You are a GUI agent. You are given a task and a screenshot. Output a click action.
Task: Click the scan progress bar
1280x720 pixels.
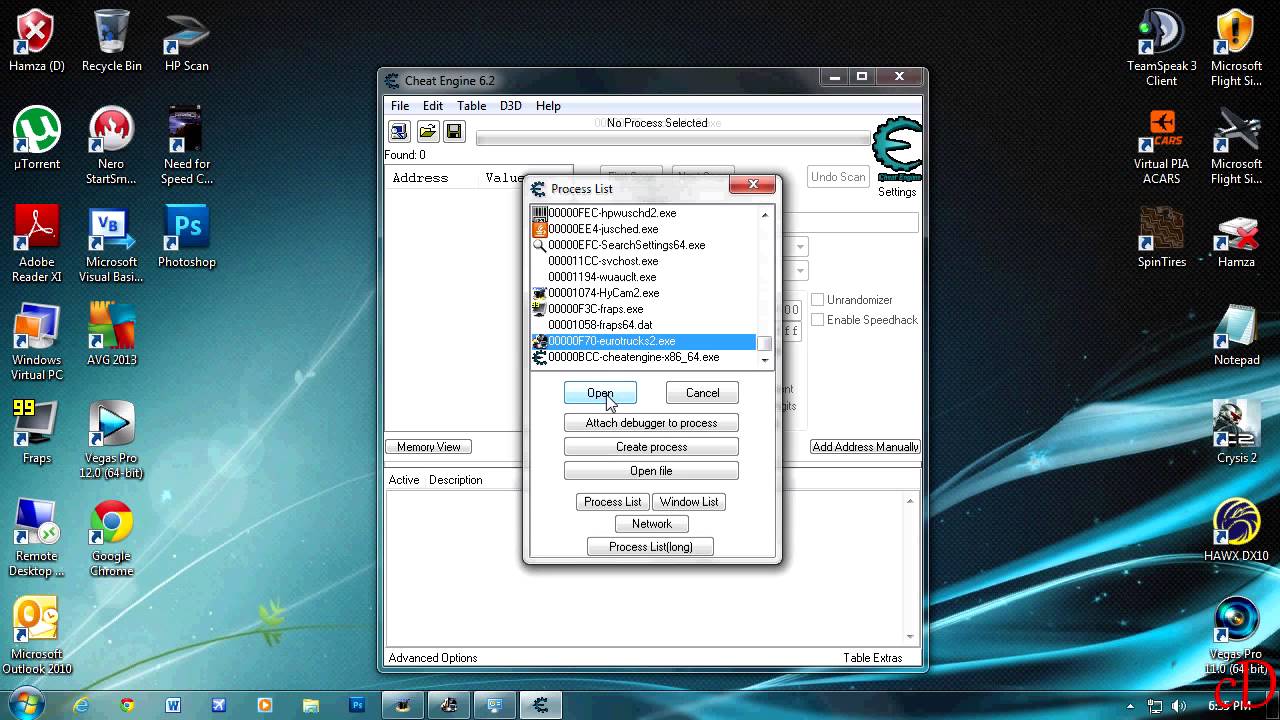click(673, 139)
